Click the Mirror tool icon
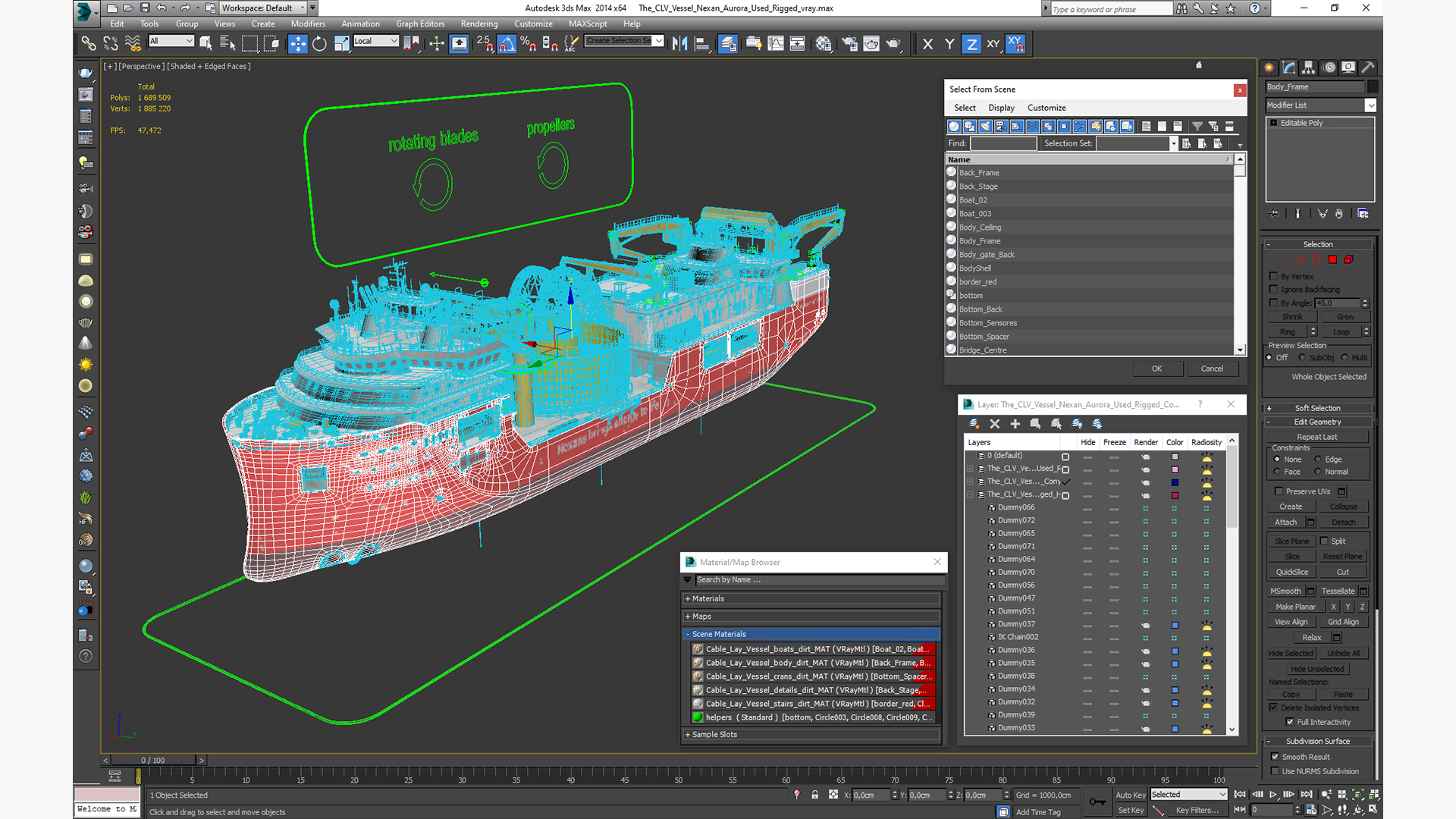 coord(679,44)
